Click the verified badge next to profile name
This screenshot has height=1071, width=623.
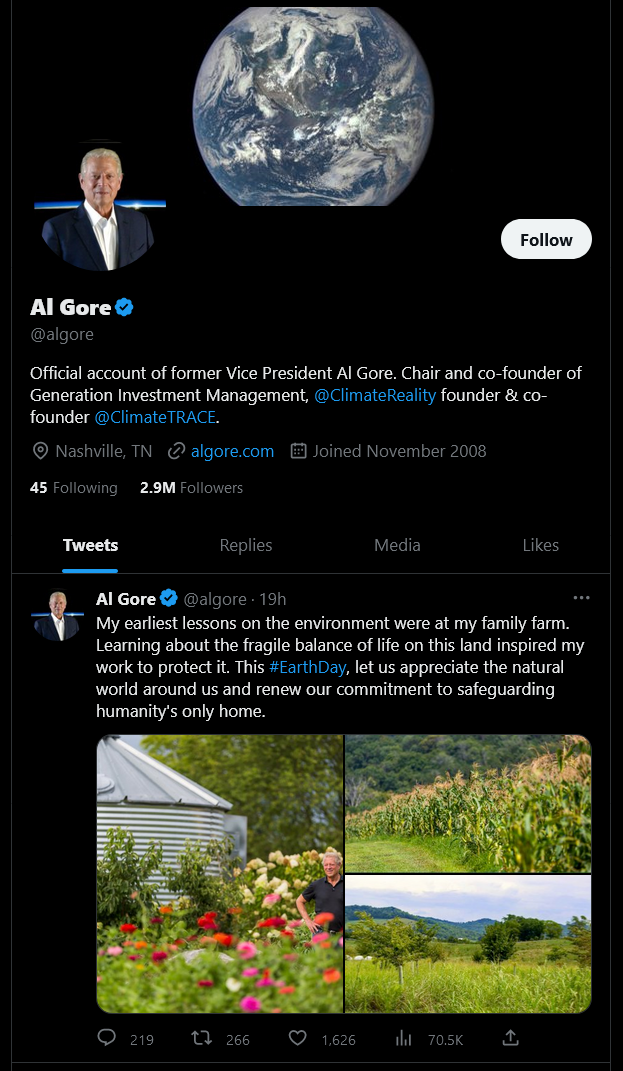click(x=124, y=307)
